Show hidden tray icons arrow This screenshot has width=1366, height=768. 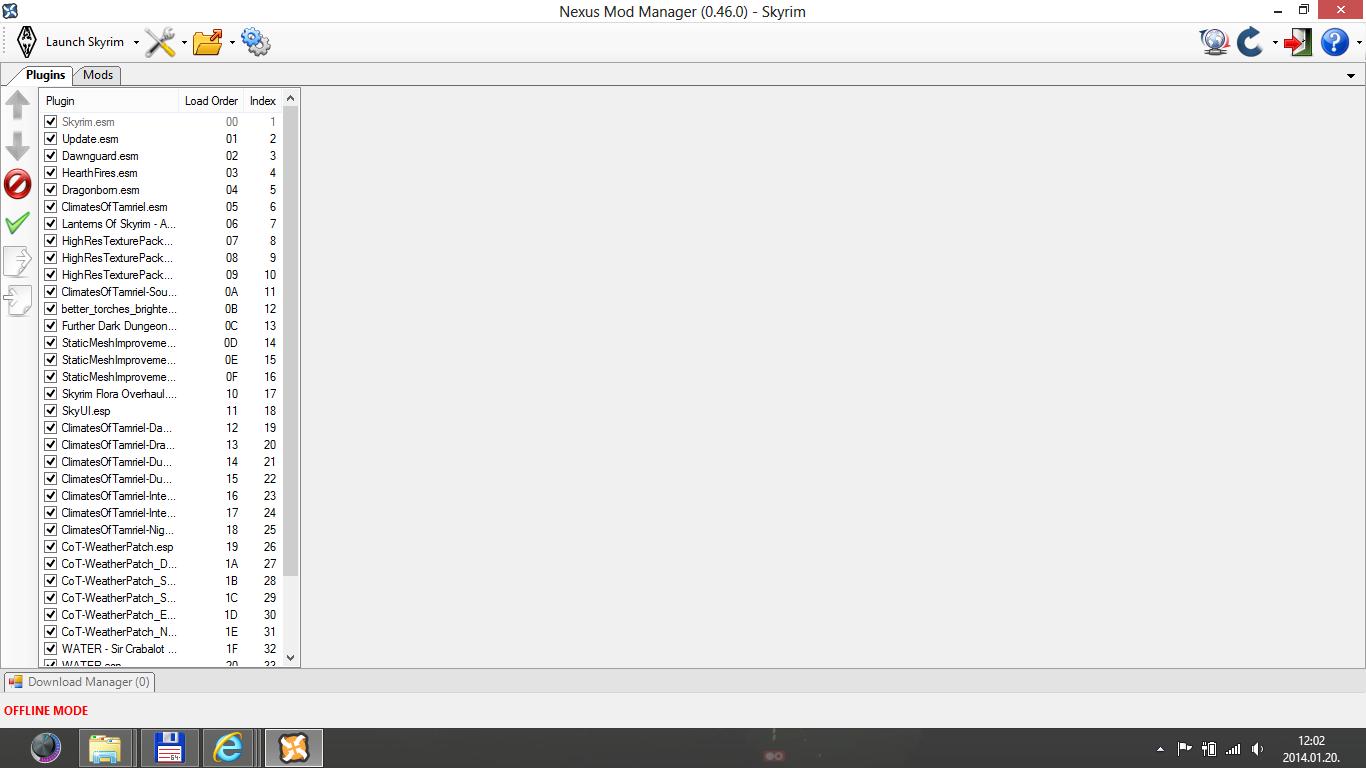tap(1161, 748)
